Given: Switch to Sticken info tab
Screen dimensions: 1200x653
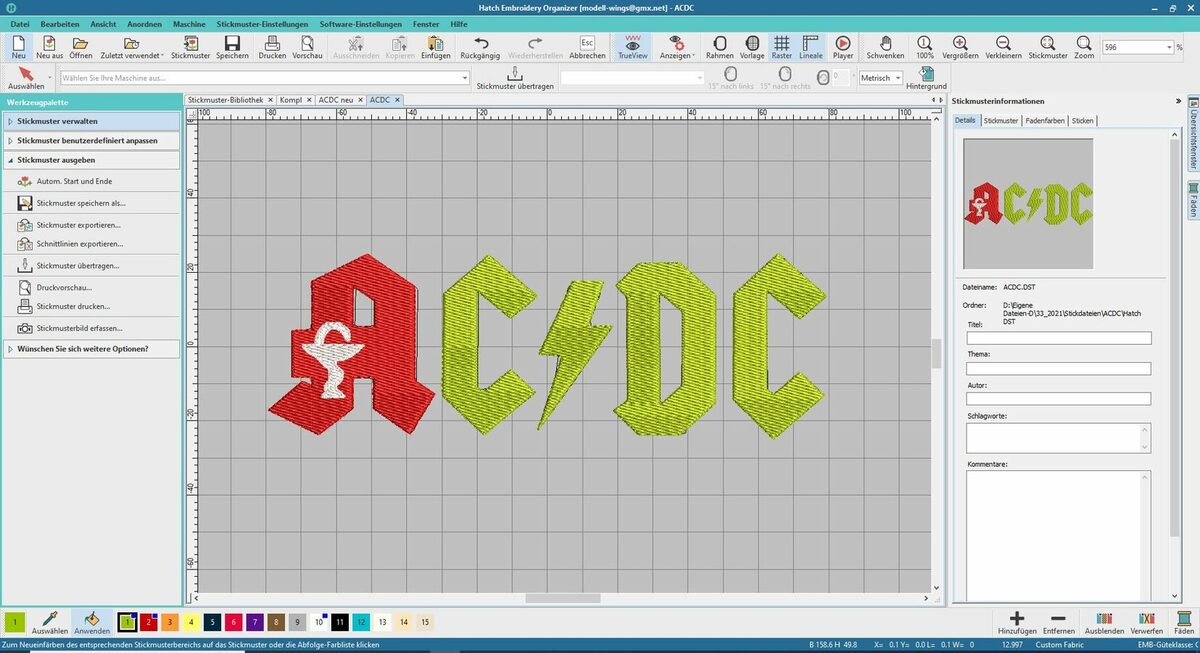Looking at the screenshot, I should [1083, 120].
